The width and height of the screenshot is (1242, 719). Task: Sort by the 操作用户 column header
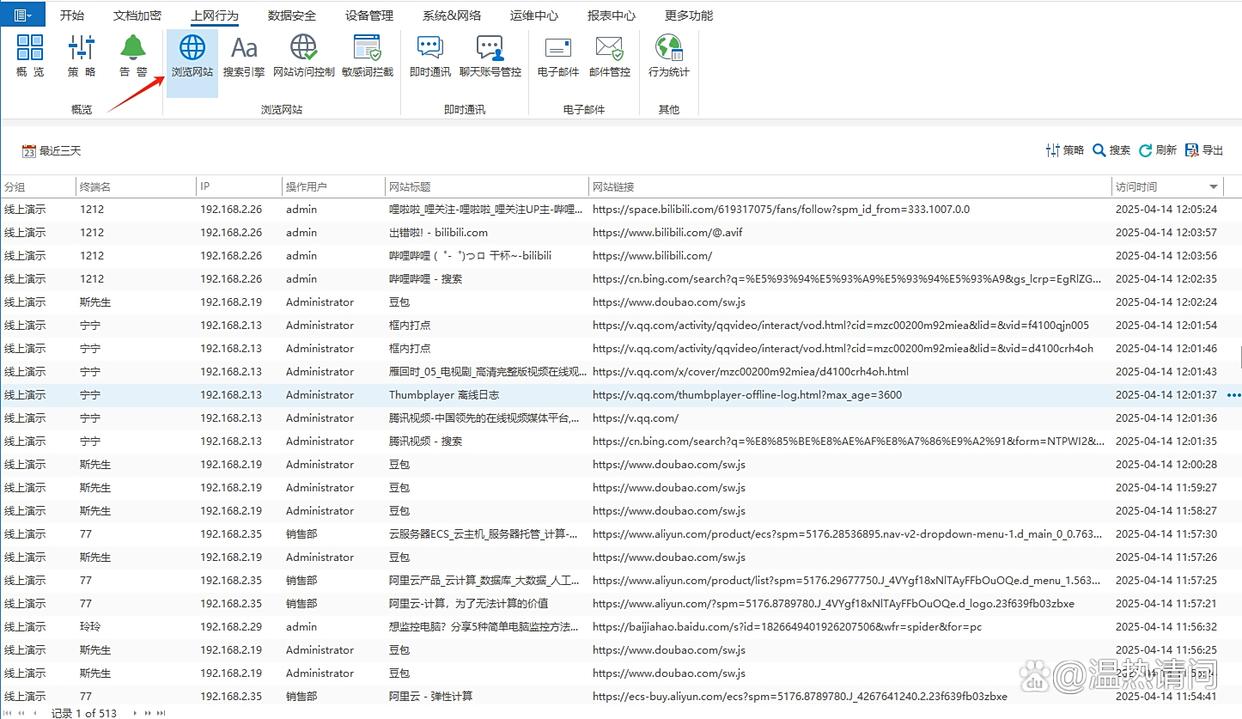point(334,187)
